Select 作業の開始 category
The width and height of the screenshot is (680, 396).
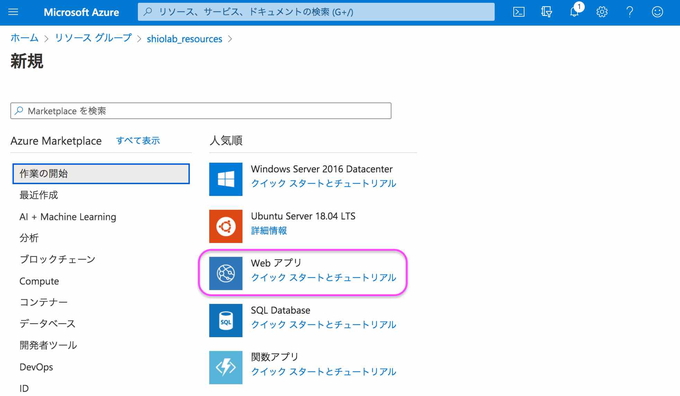pos(101,173)
